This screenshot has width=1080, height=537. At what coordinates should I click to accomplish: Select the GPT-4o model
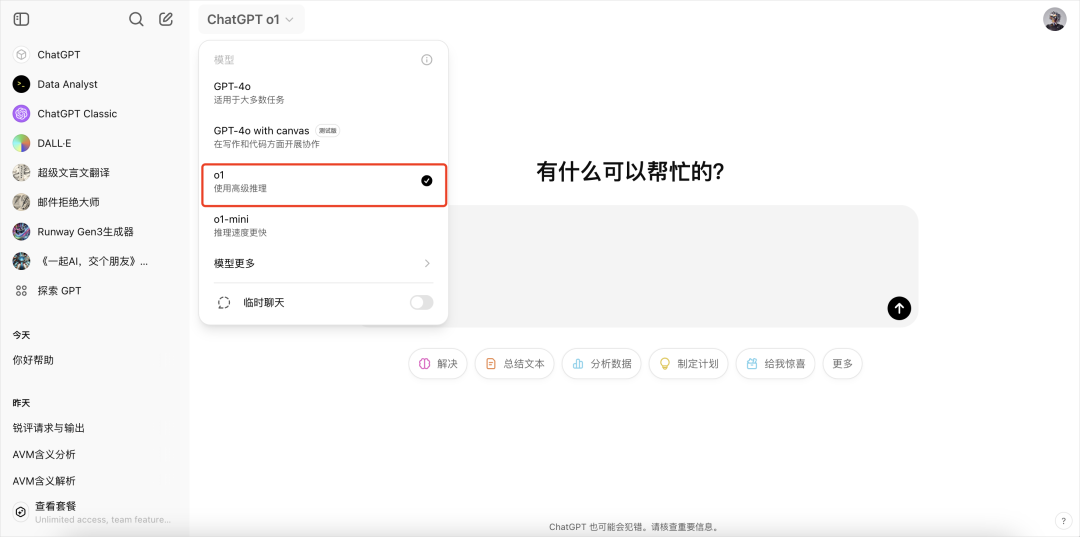(x=323, y=93)
